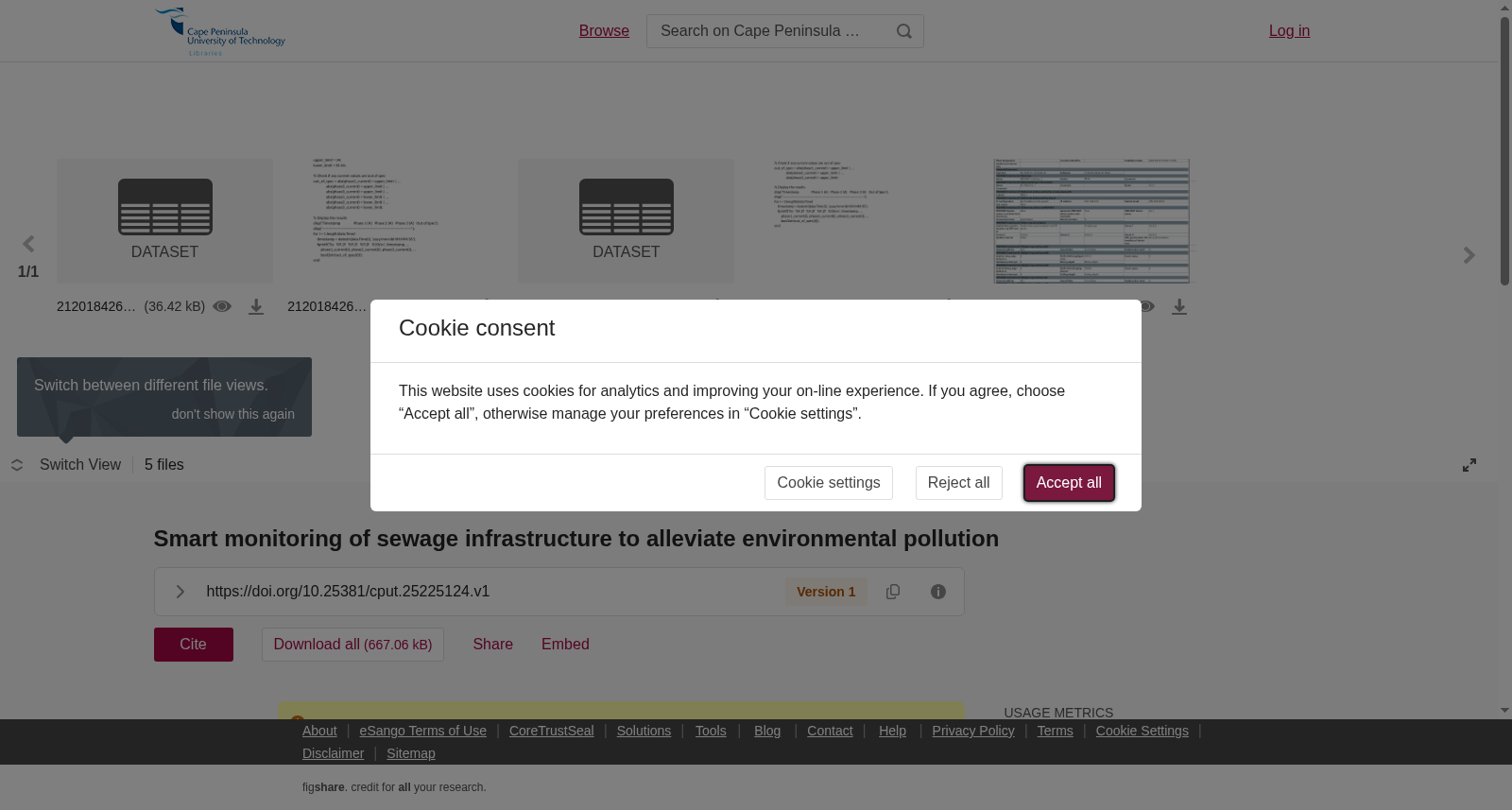Open the Embed option
1512x810 pixels.
(565, 645)
